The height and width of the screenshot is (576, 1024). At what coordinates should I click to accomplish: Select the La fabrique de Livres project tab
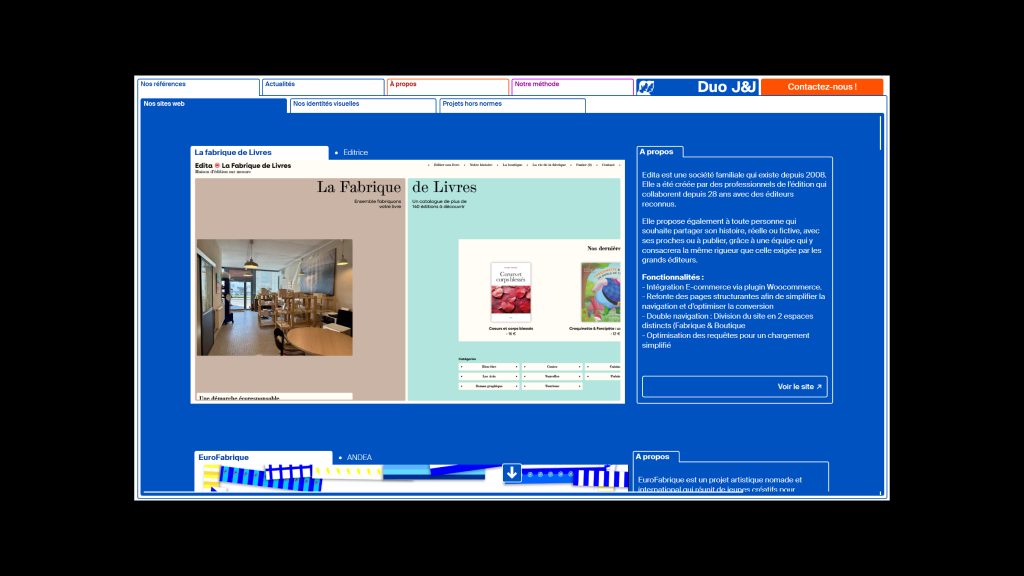click(259, 153)
